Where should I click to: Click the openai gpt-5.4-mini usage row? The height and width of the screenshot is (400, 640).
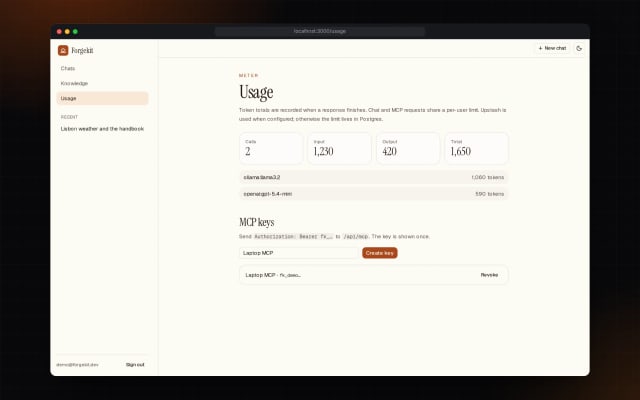[x=373, y=194]
